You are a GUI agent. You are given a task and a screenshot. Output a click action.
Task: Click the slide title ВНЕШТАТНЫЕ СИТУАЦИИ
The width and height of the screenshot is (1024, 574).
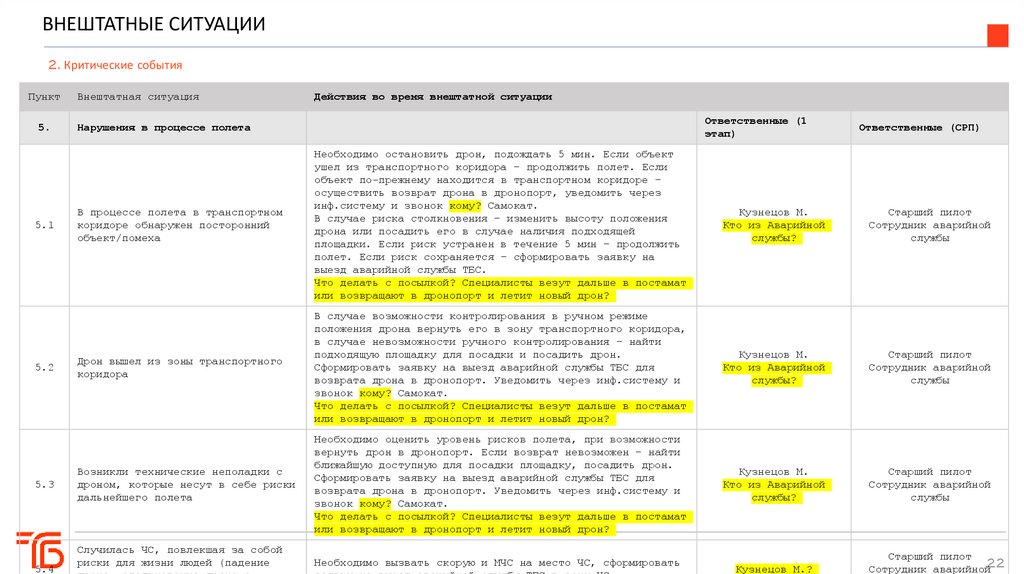[153, 24]
